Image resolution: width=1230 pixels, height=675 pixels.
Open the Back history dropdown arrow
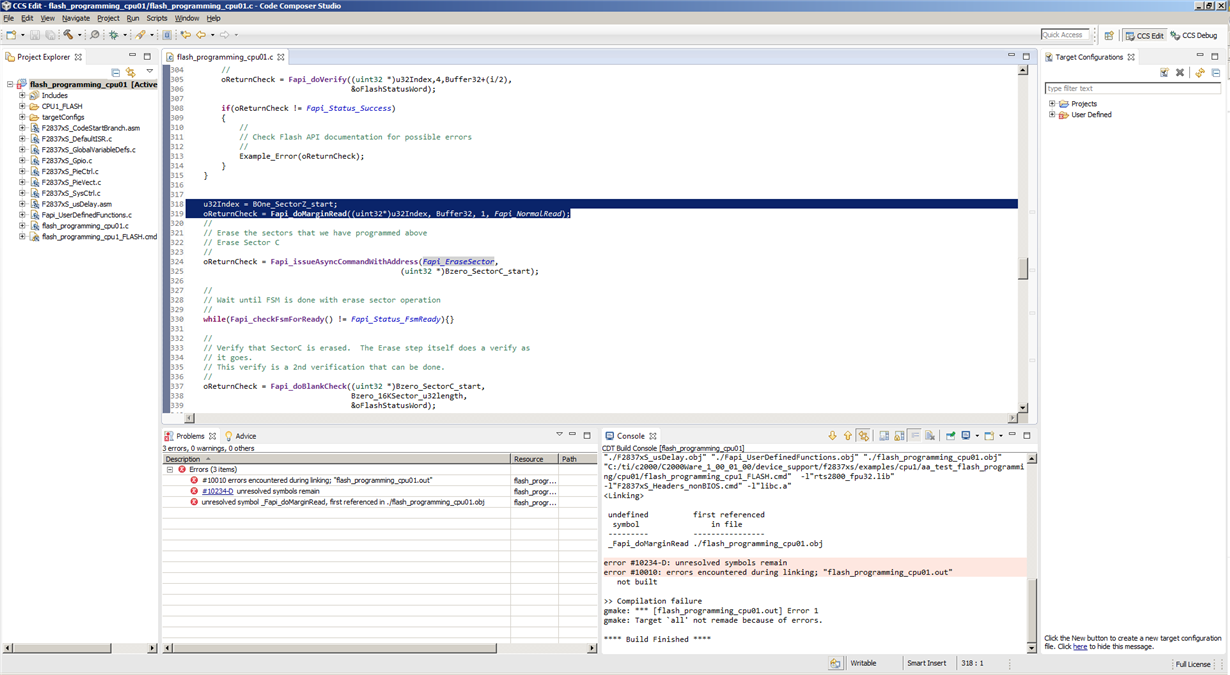point(212,35)
